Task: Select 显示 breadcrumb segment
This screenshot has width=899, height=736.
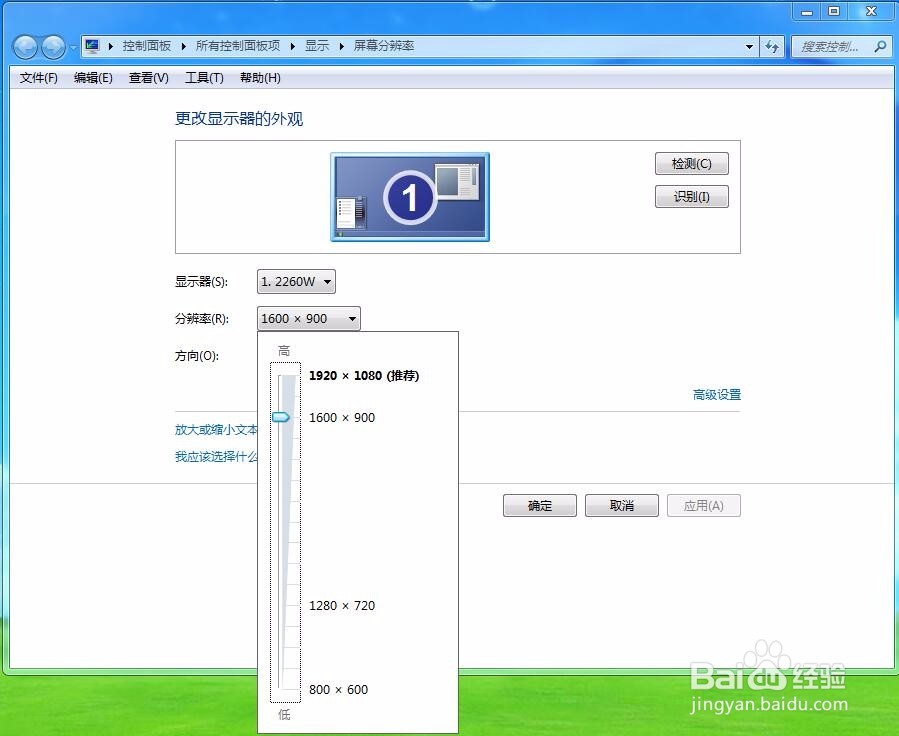Action: [x=317, y=46]
